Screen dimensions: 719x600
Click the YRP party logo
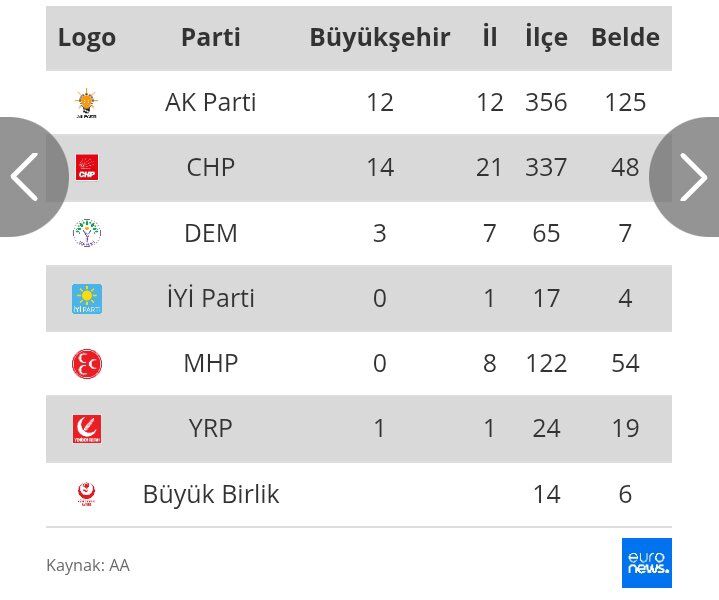click(87, 429)
